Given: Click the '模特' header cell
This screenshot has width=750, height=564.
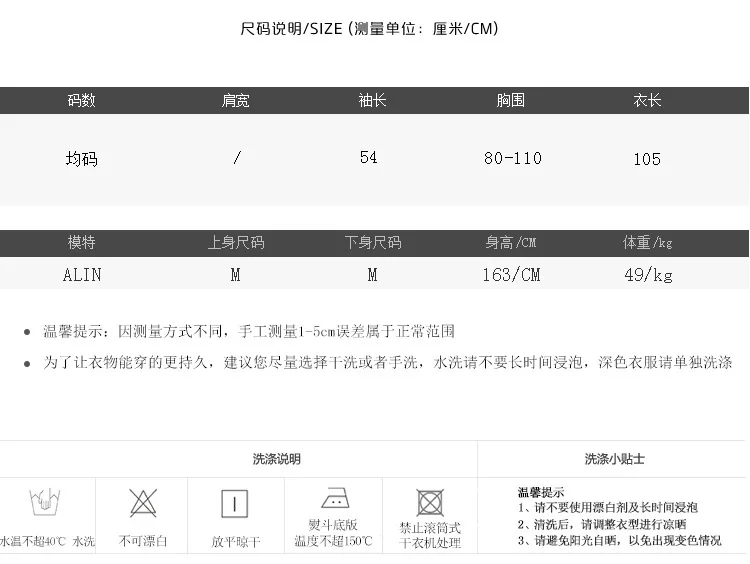Looking at the screenshot, I should [x=81, y=243].
